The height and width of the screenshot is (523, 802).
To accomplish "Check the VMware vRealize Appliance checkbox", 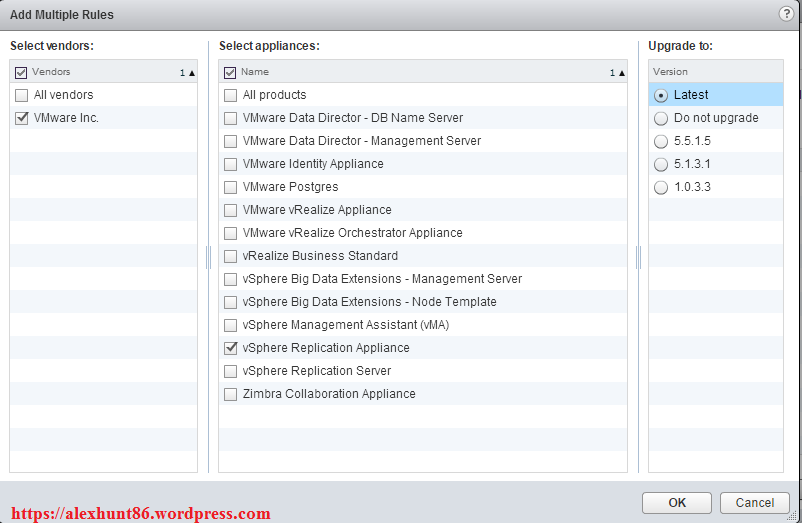I will (x=231, y=210).
